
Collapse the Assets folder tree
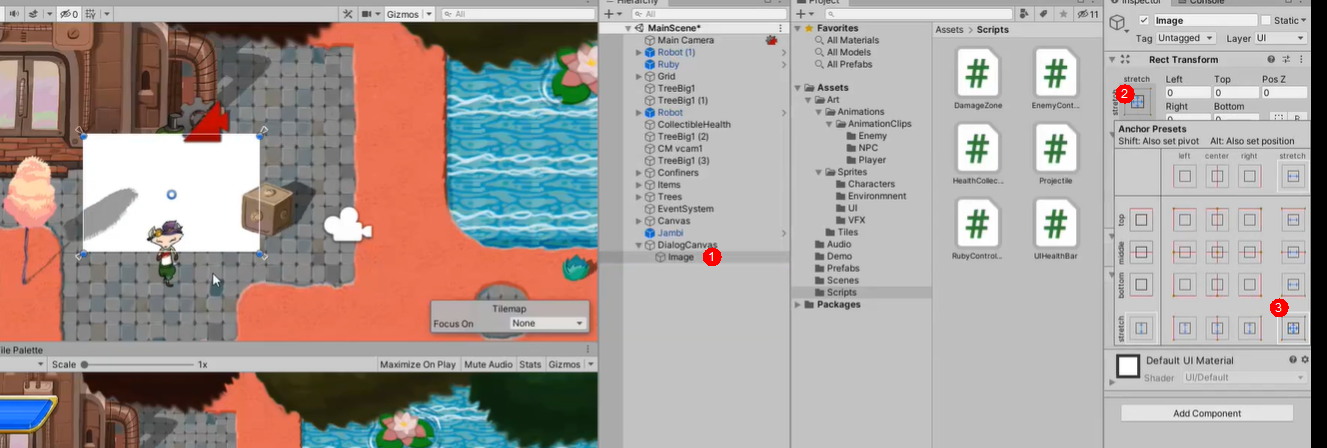point(798,88)
